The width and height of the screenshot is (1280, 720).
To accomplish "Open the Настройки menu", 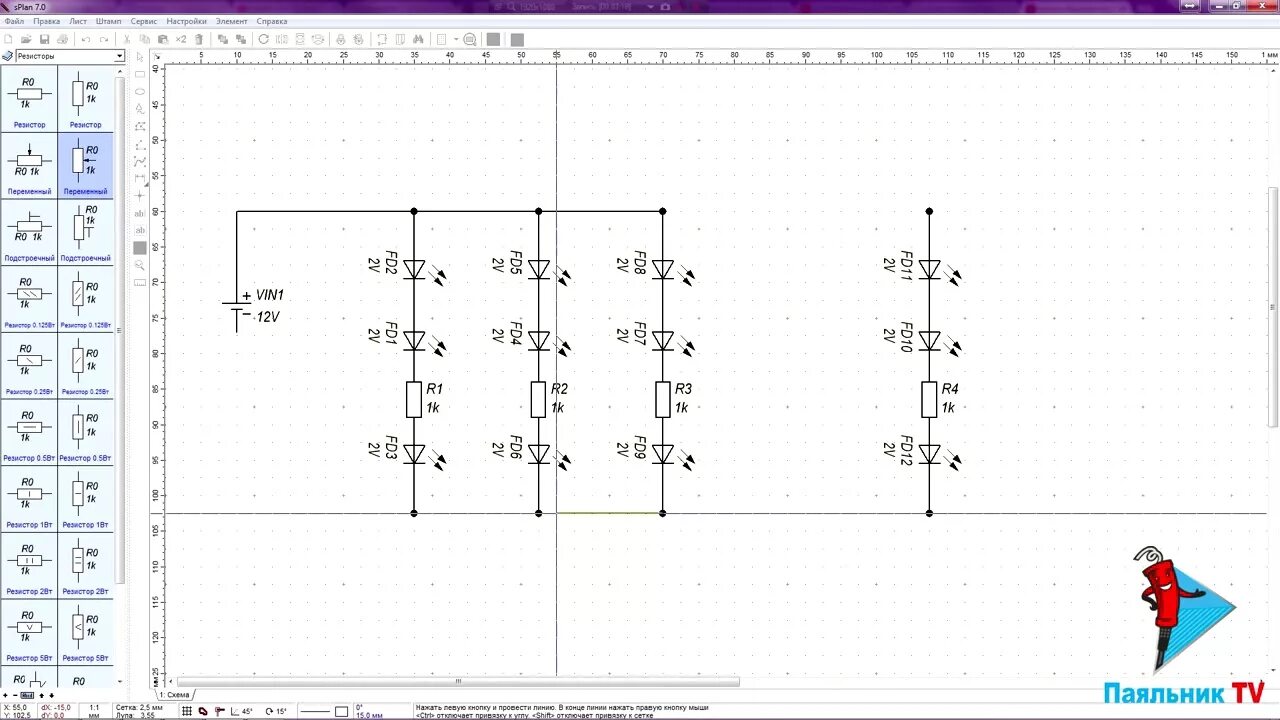I will point(186,21).
